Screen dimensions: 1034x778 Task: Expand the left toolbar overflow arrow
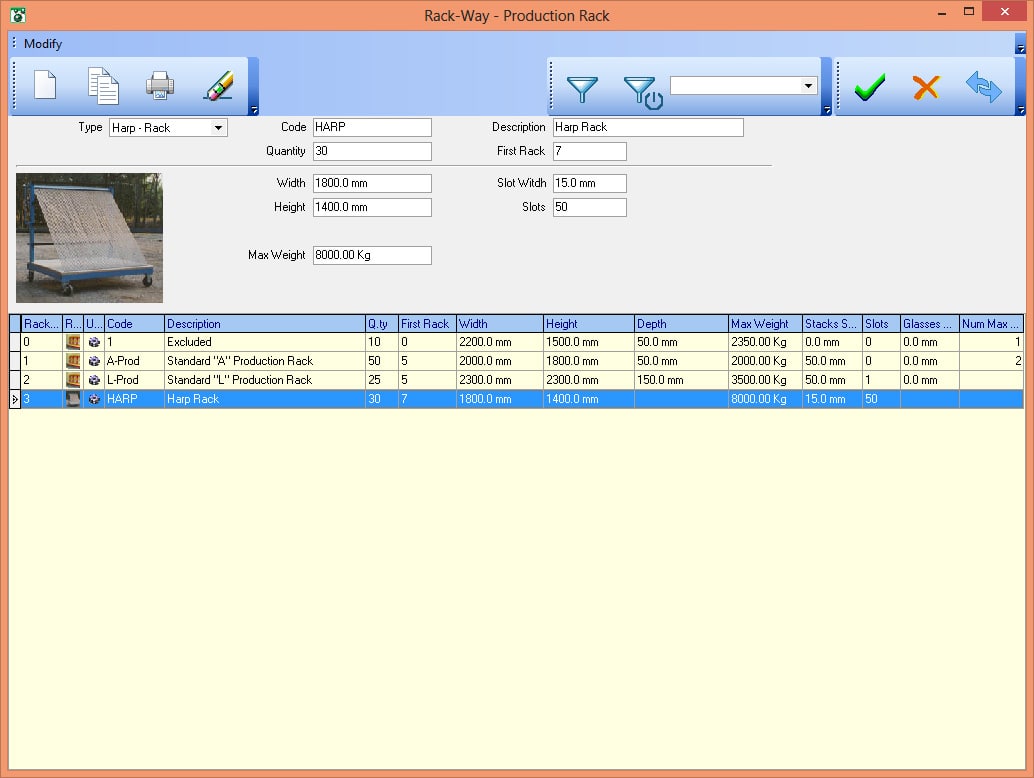click(254, 110)
